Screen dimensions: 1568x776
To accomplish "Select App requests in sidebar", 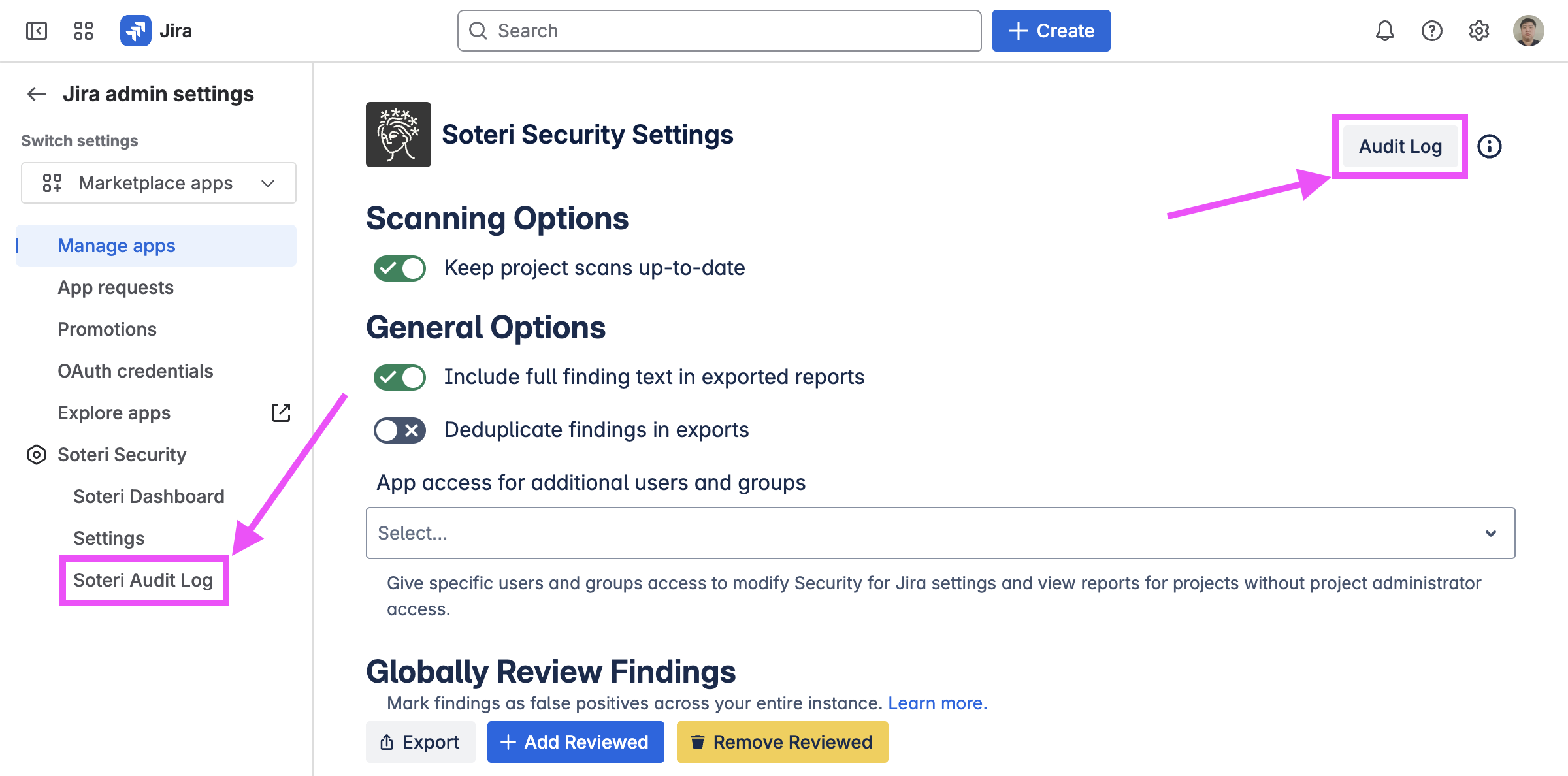I will tap(116, 287).
